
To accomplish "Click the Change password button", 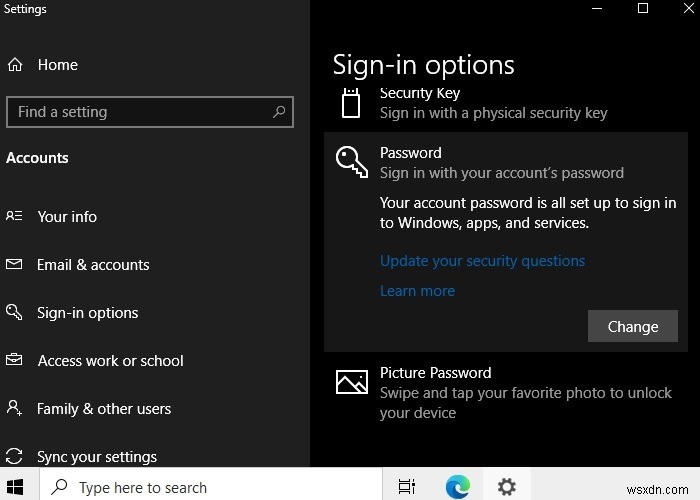I will tap(633, 326).
